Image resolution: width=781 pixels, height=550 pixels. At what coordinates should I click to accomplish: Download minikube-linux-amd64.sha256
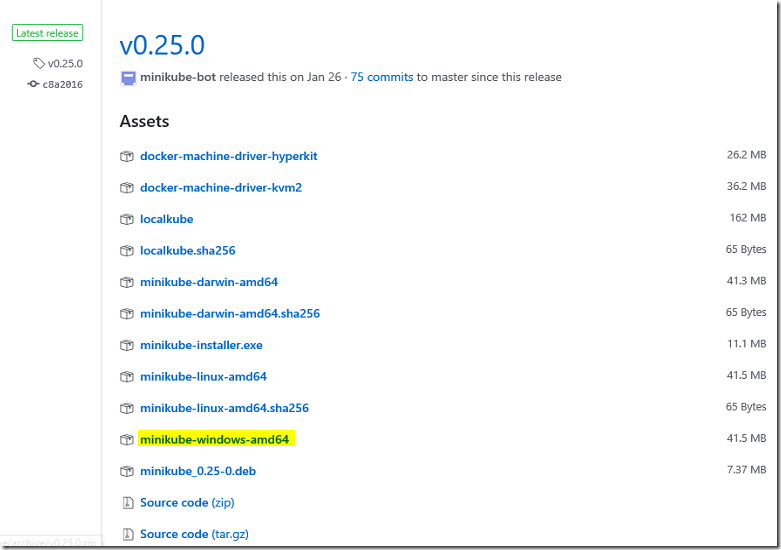pos(224,409)
